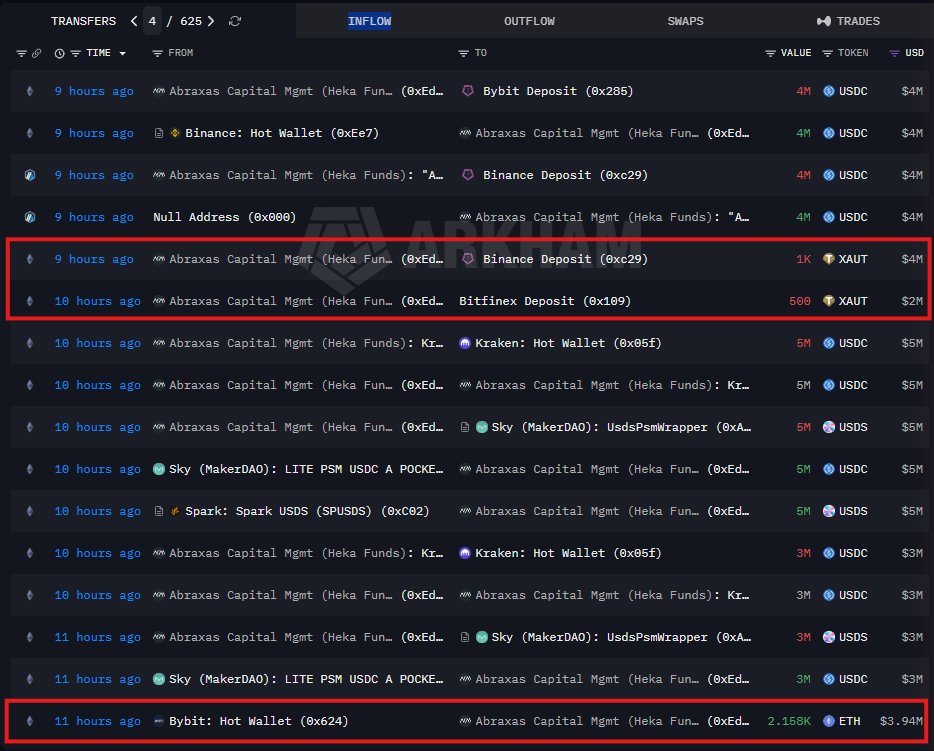Click deposit tag icon beside Bybit Deposit (0x285)
Screen dimensions: 934x751
pyautogui.click(x=468, y=91)
